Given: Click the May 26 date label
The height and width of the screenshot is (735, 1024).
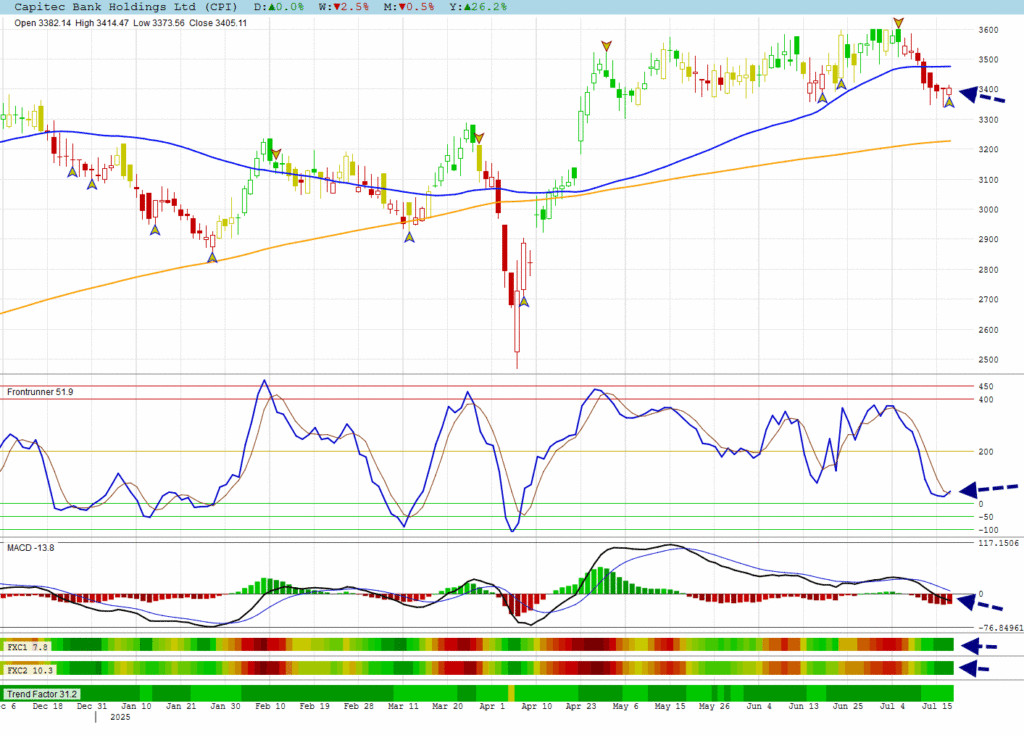Looking at the screenshot, I should pyautogui.click(x=714, y=706).
